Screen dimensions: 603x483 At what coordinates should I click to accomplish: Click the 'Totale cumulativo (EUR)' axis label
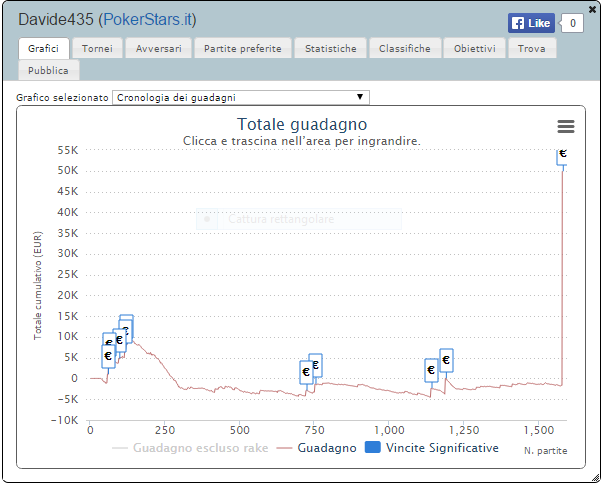(x=38, y=286)
